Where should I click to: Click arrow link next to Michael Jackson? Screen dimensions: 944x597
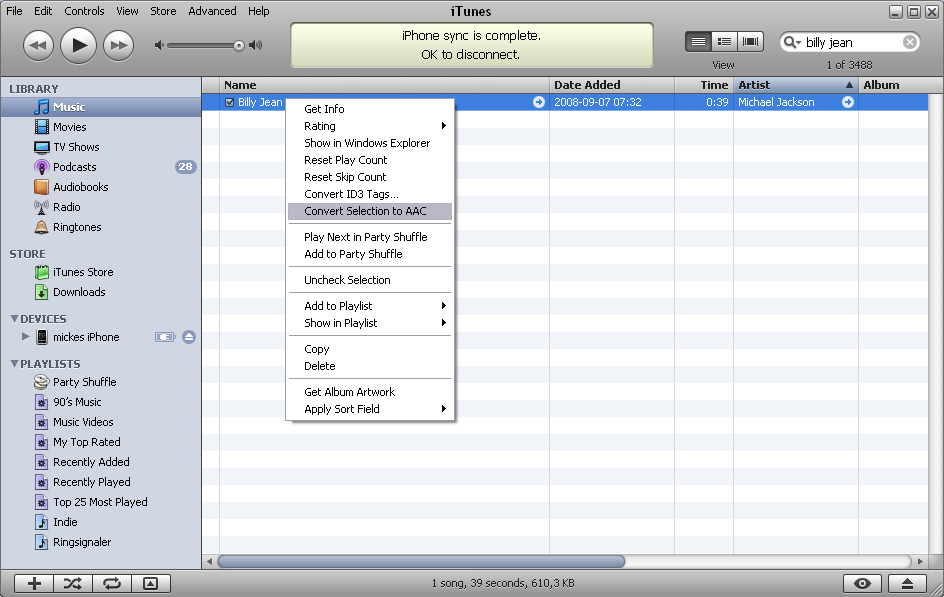click(x=848, y=102)
